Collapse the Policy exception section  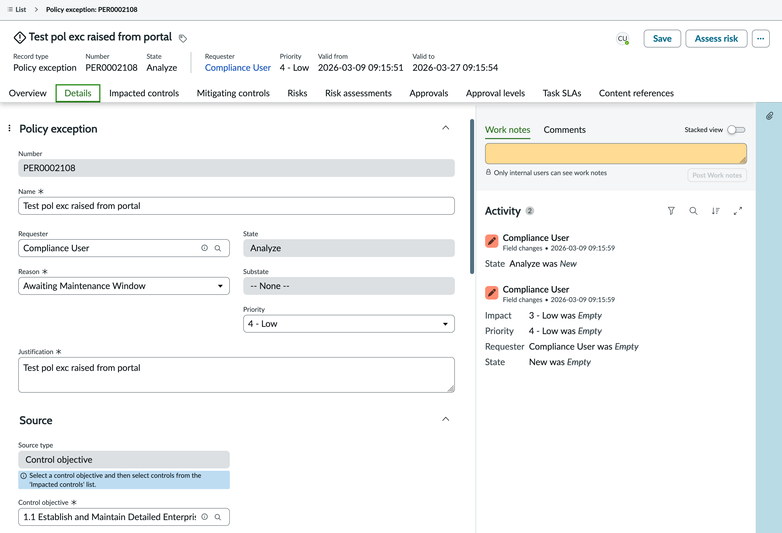[x=445, y=128]
